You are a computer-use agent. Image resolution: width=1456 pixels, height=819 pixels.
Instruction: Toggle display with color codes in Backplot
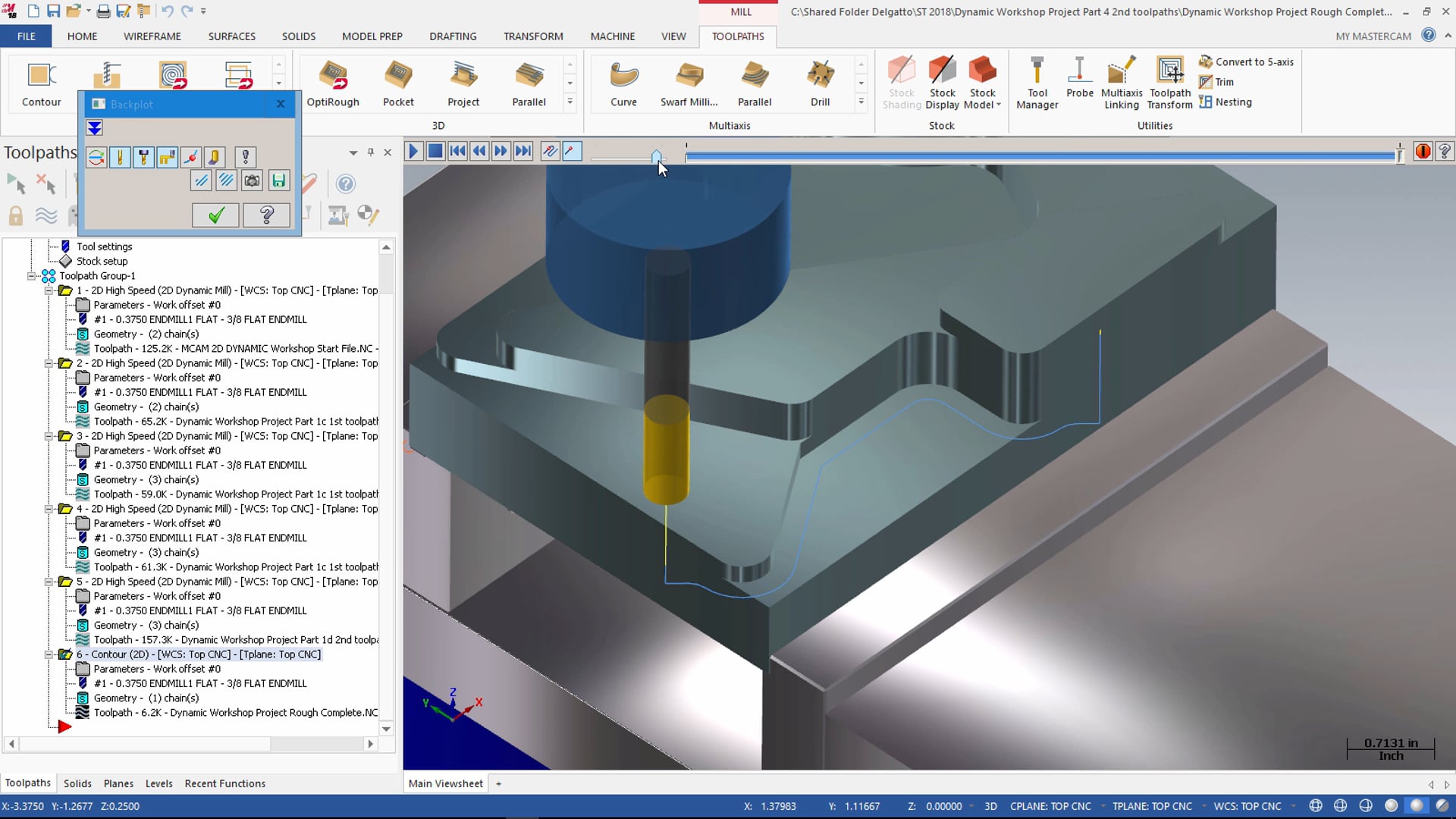[96, 157]
